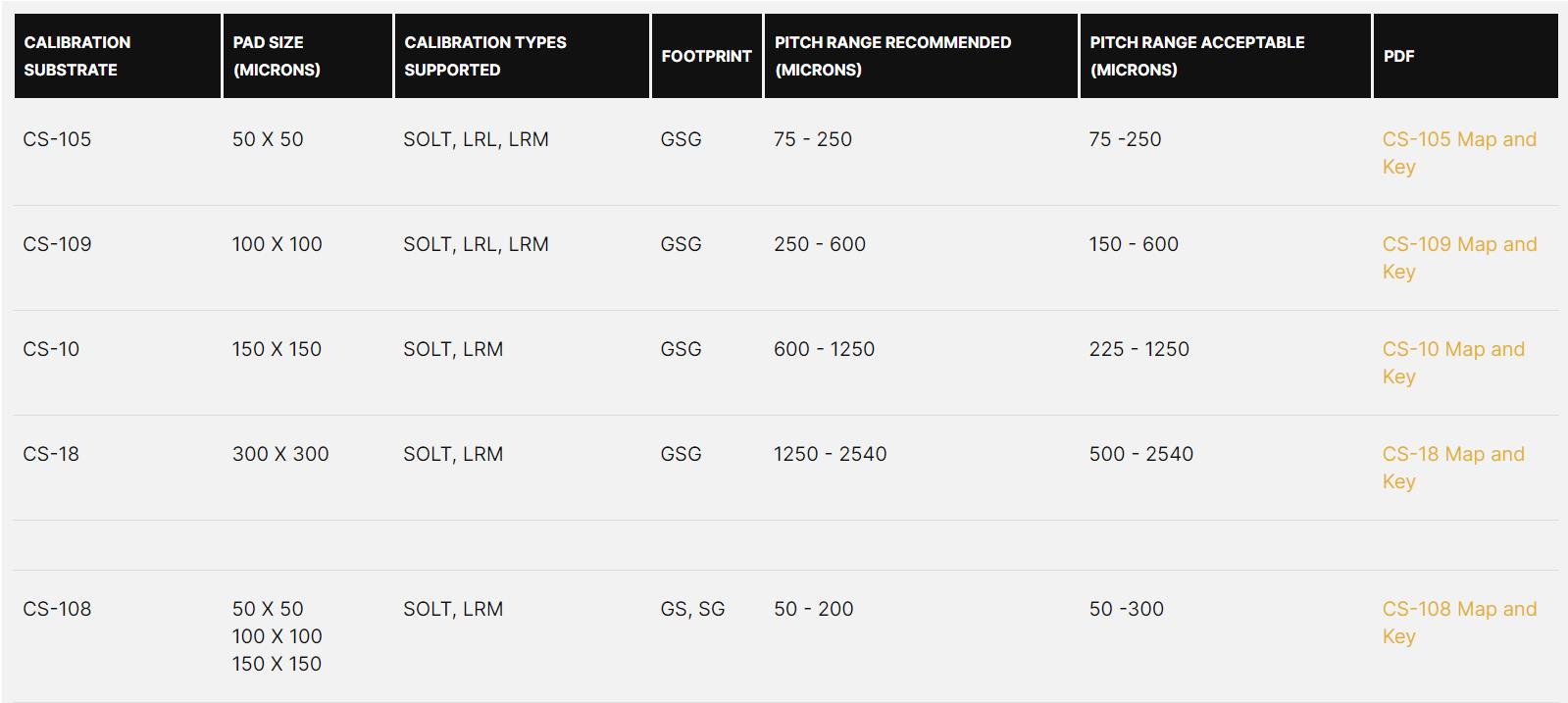Open the CS-105 Map and Key PDF link
The image size is (1568, 703).
tap(1458, 140)
